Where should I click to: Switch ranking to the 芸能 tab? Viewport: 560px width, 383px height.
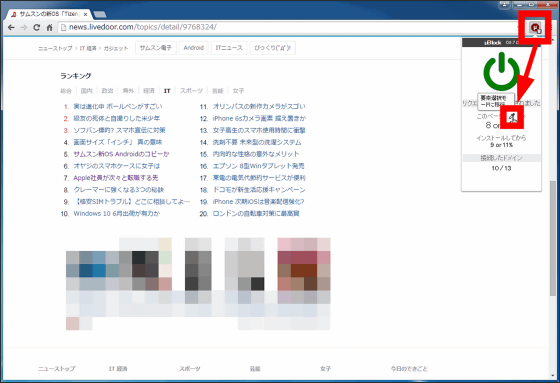coord(218,91)
